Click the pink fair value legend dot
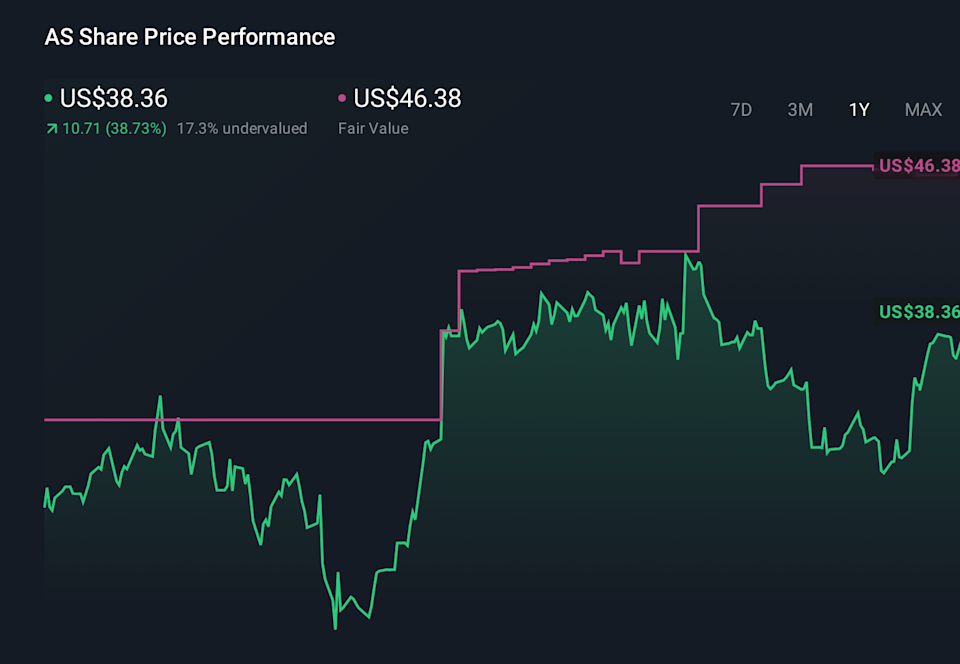The height and width of the screenshot is (664, 960). click(342, 99)
